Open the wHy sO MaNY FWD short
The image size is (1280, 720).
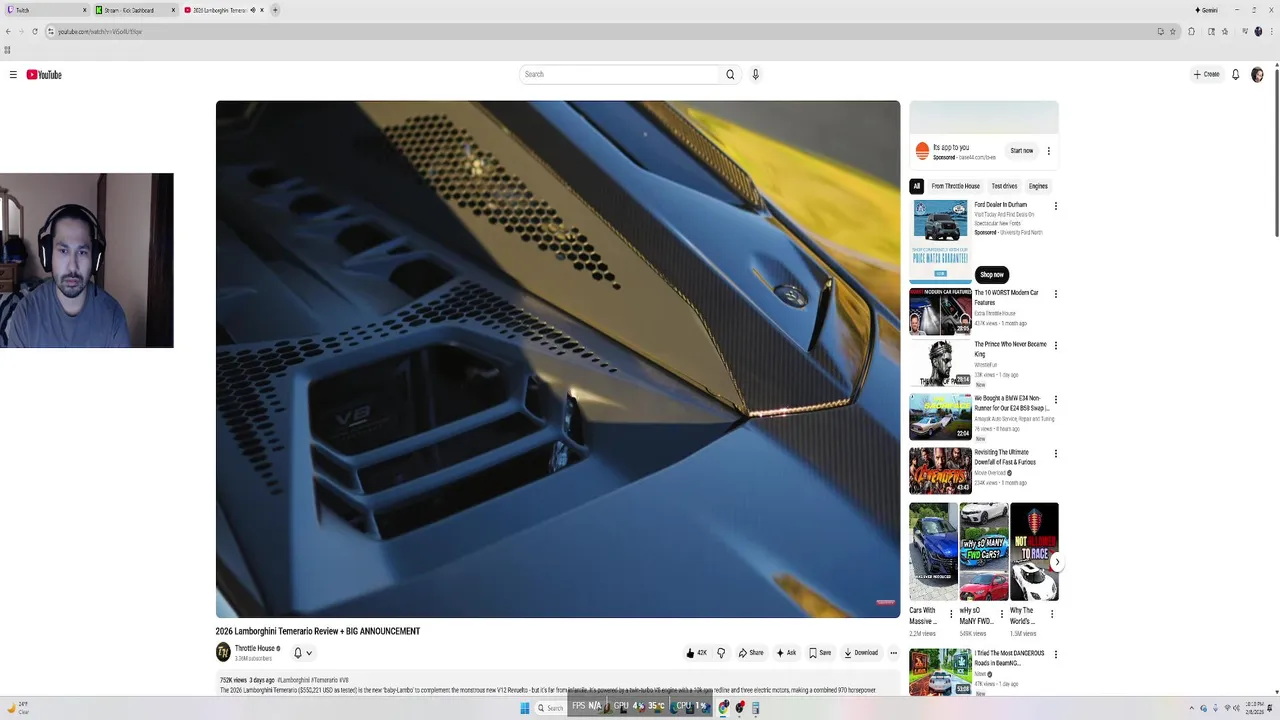coord(983,551)
